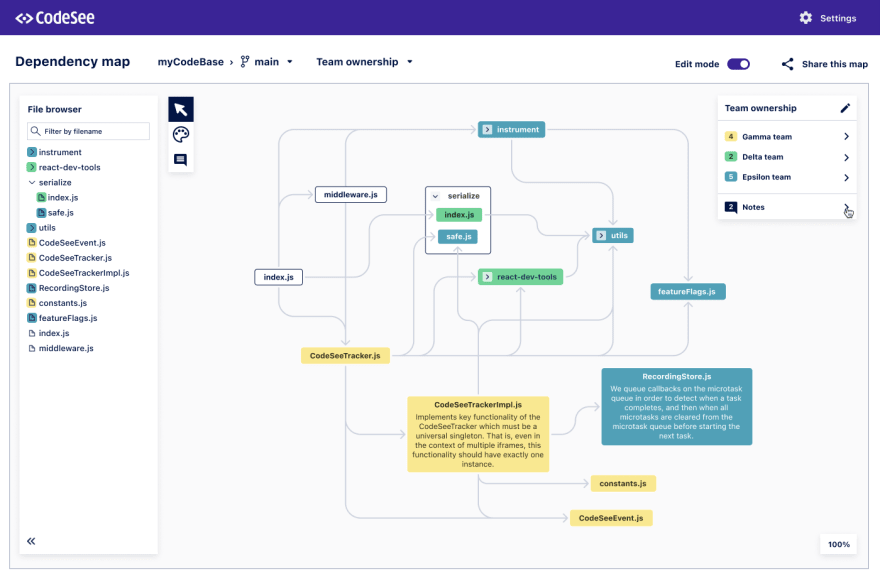Toggle the Edit mode switch off
880x576 pixels.
point(738,64)
